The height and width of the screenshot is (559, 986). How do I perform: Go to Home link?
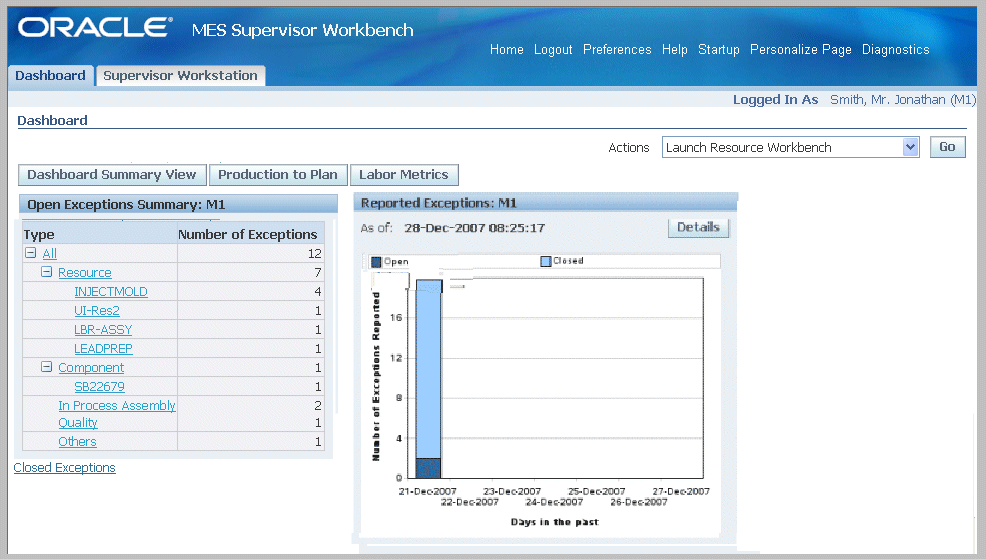point(507,50)
